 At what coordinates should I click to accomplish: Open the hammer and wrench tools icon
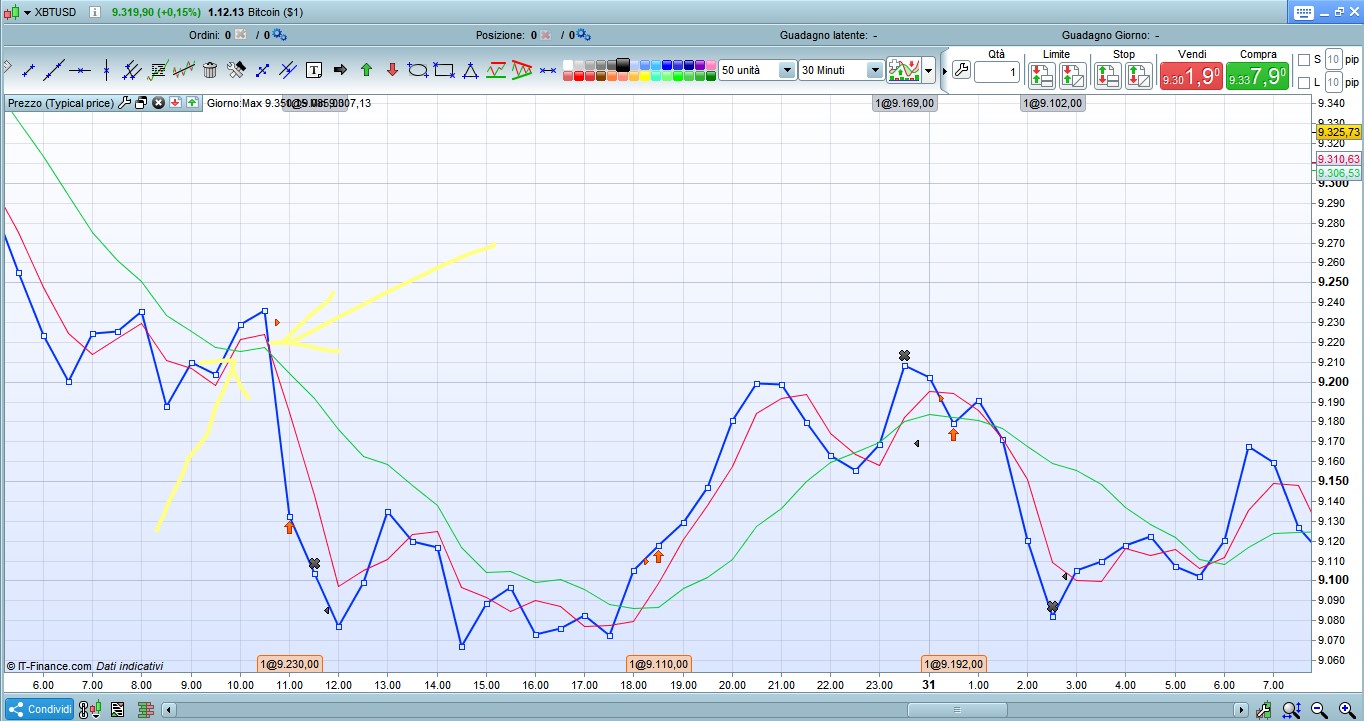pos(236,70)
